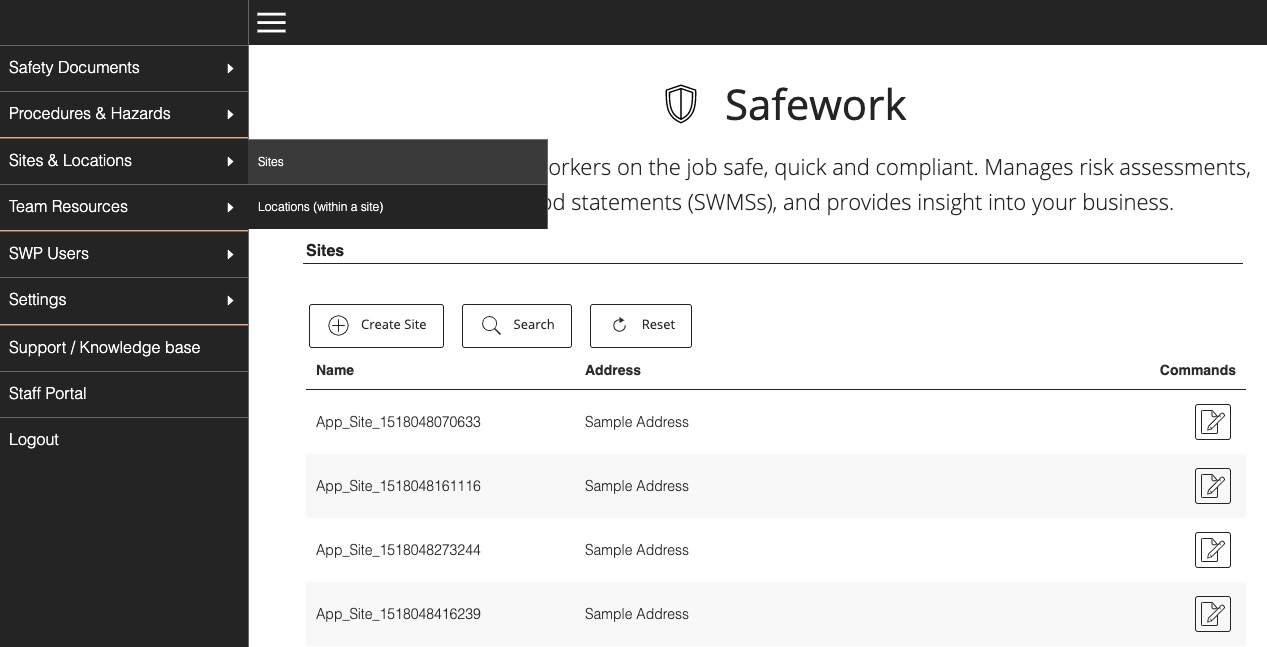Select site name App_Site_1518048070633
The height and width of the screenshot is (647, 1267).
click(398, 422)
